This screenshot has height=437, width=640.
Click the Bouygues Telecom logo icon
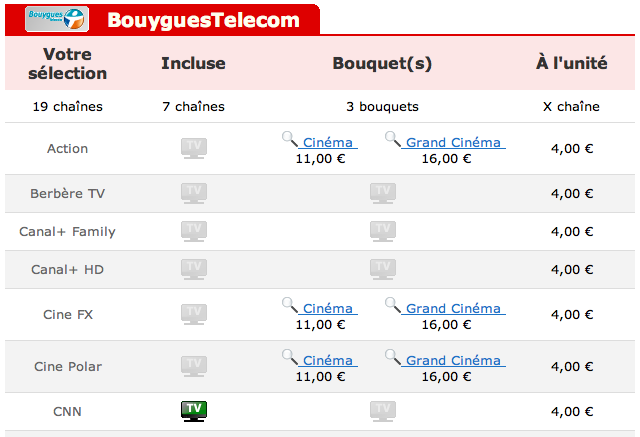click(x=57, y=19)
